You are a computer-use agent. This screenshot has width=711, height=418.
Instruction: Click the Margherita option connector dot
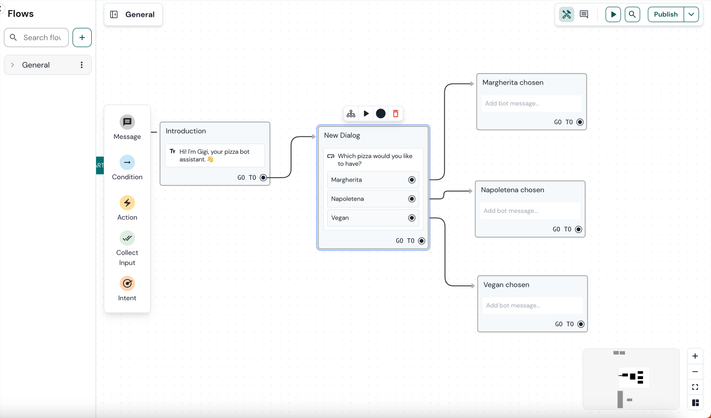point(412,180)
